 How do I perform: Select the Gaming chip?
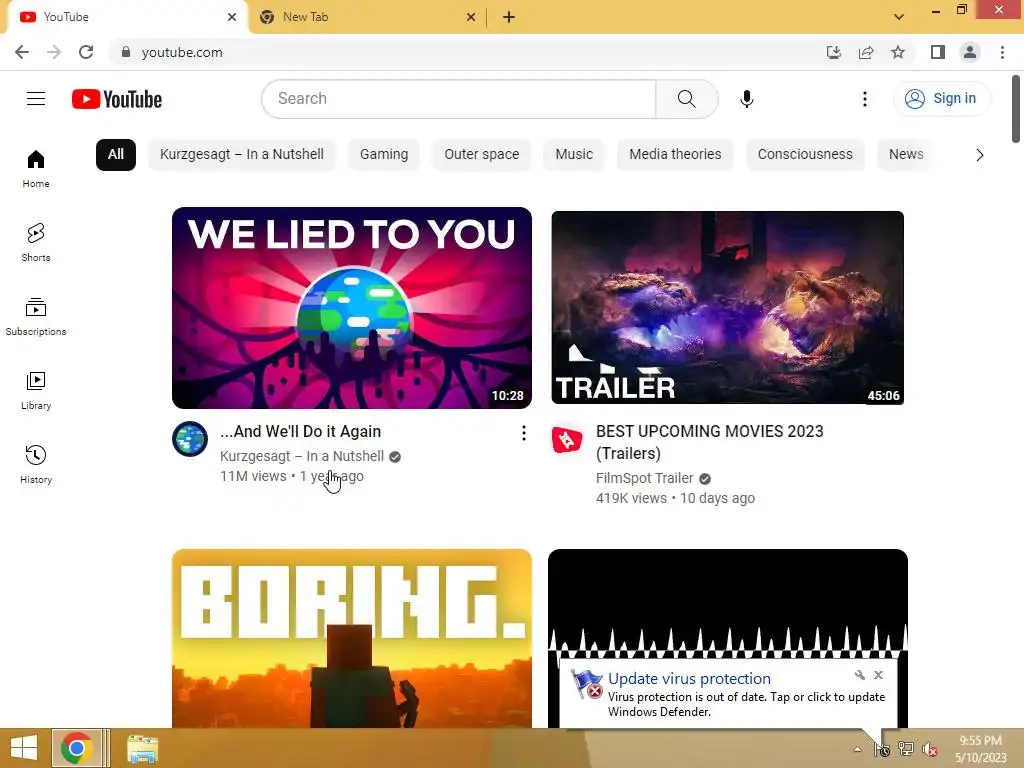[384, 155]
